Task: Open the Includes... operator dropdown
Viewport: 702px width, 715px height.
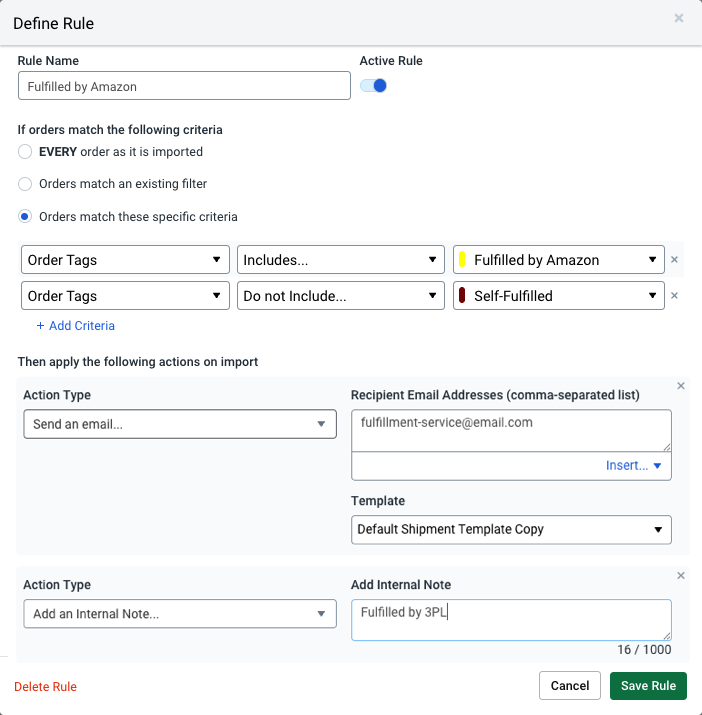Action: (340, 260)
